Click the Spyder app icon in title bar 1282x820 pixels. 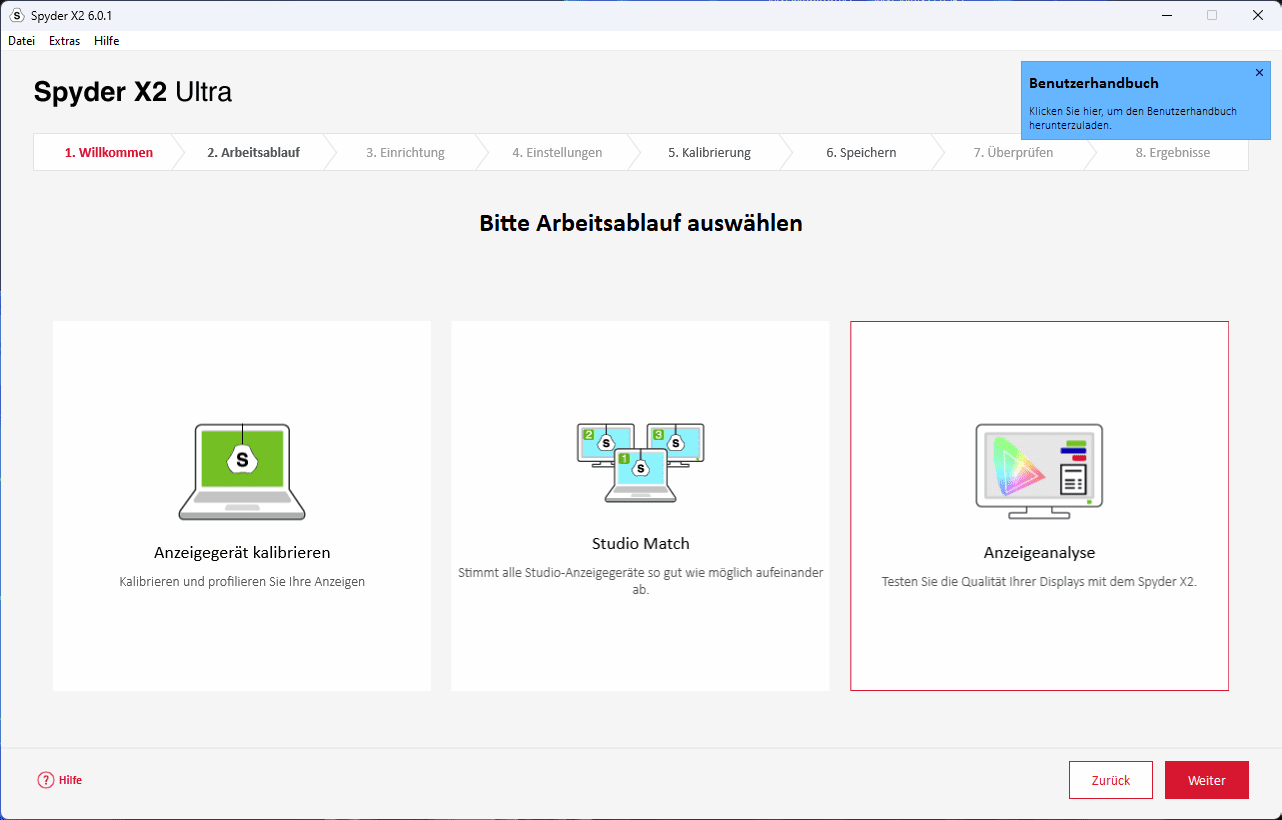click(x=16, y=16)
